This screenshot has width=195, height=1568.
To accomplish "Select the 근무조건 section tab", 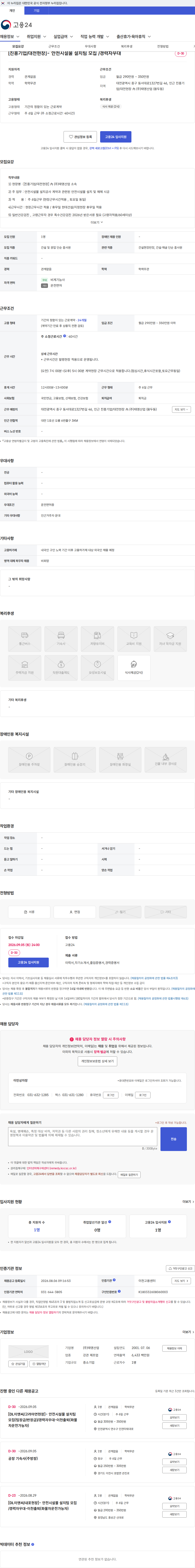I will tap(54, 46).
